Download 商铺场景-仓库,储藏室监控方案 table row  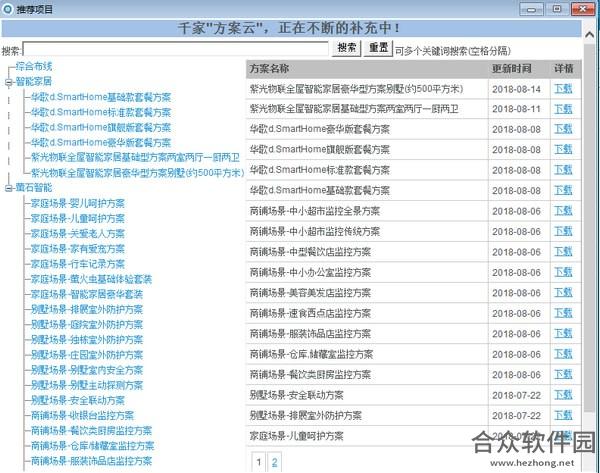[563, 354]
